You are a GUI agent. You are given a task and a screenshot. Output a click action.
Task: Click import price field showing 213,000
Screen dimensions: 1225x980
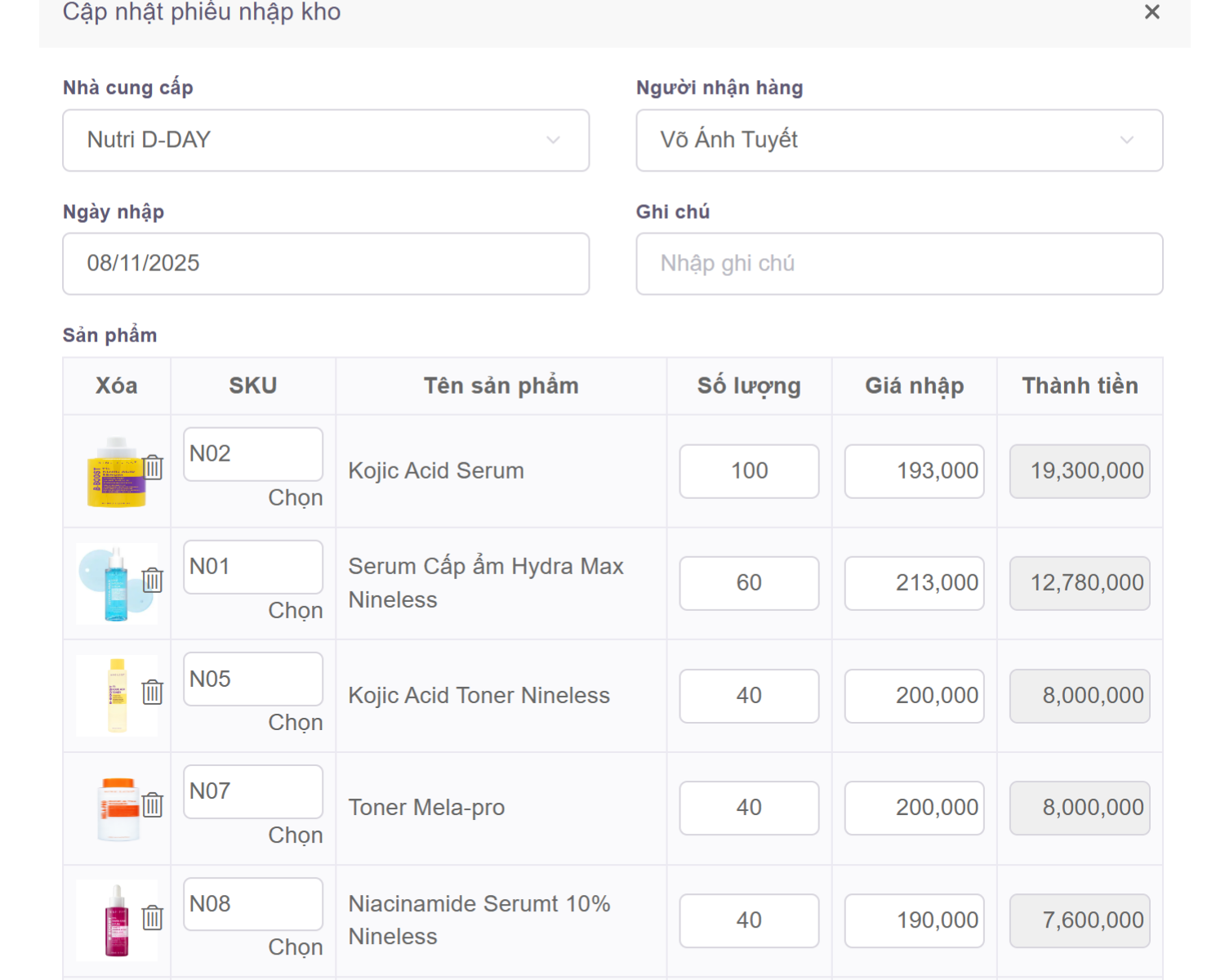tap(914, 583)
